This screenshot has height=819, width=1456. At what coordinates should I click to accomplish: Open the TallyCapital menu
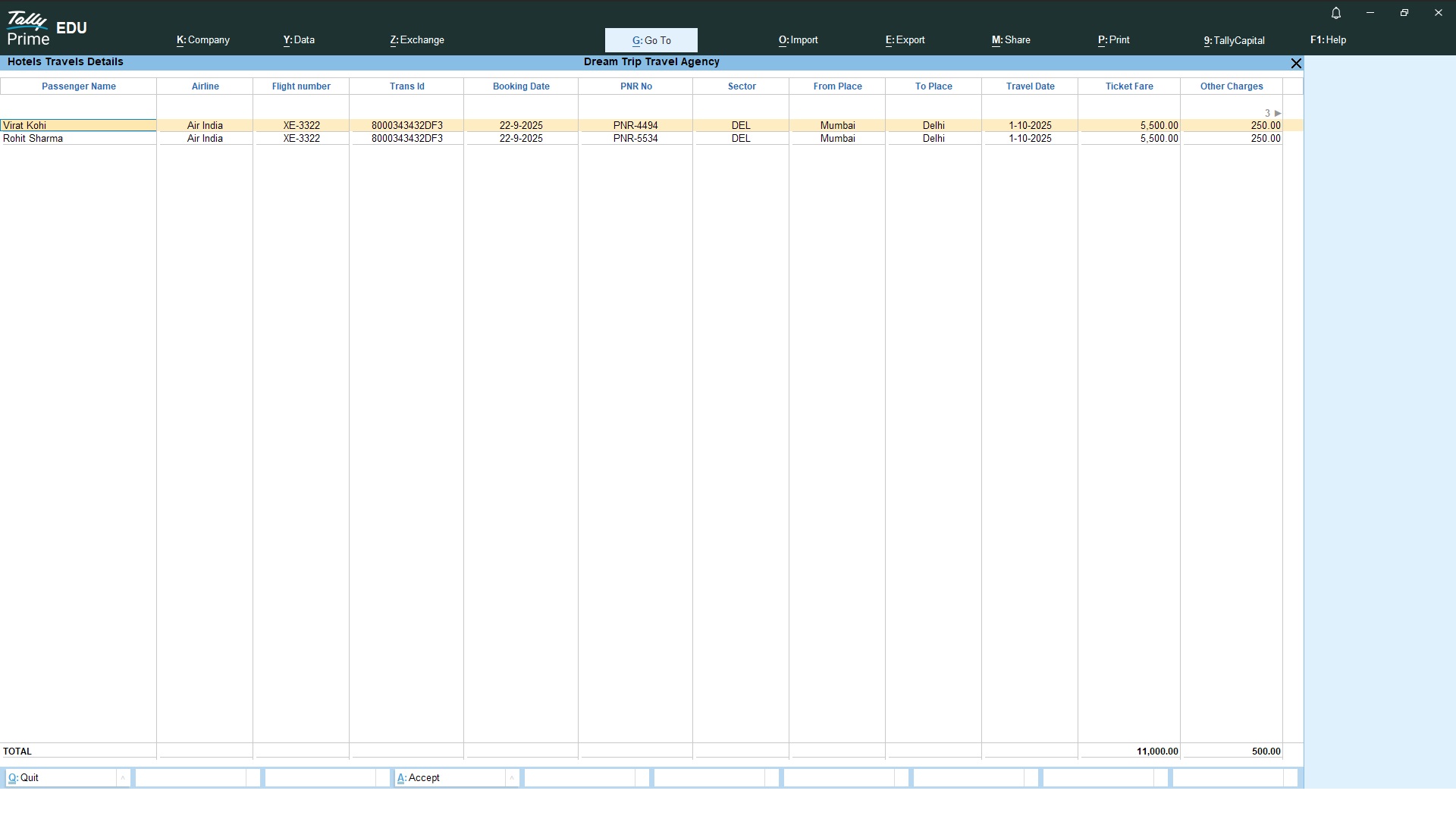pyautogui.click(x=1234, y=40)
